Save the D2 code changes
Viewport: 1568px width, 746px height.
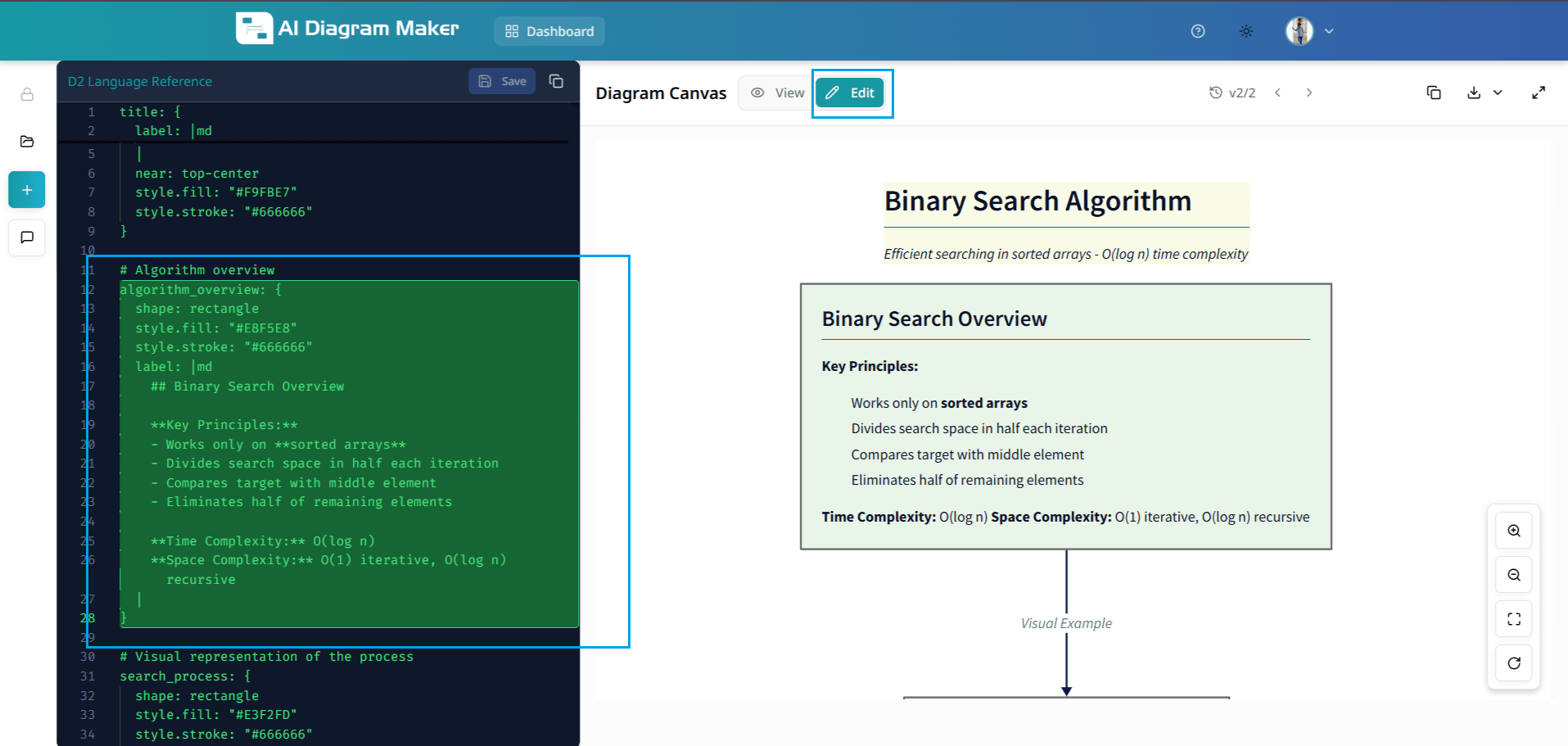(502, 81)
